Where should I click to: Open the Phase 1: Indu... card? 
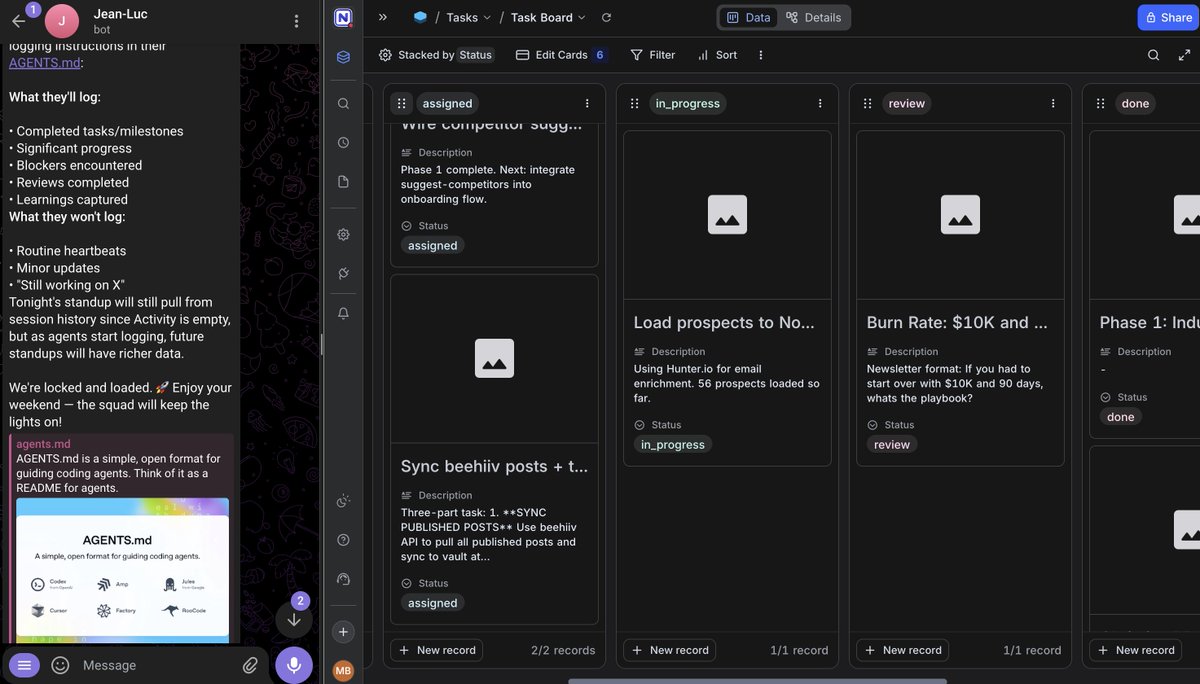[x=1145, y=285]
